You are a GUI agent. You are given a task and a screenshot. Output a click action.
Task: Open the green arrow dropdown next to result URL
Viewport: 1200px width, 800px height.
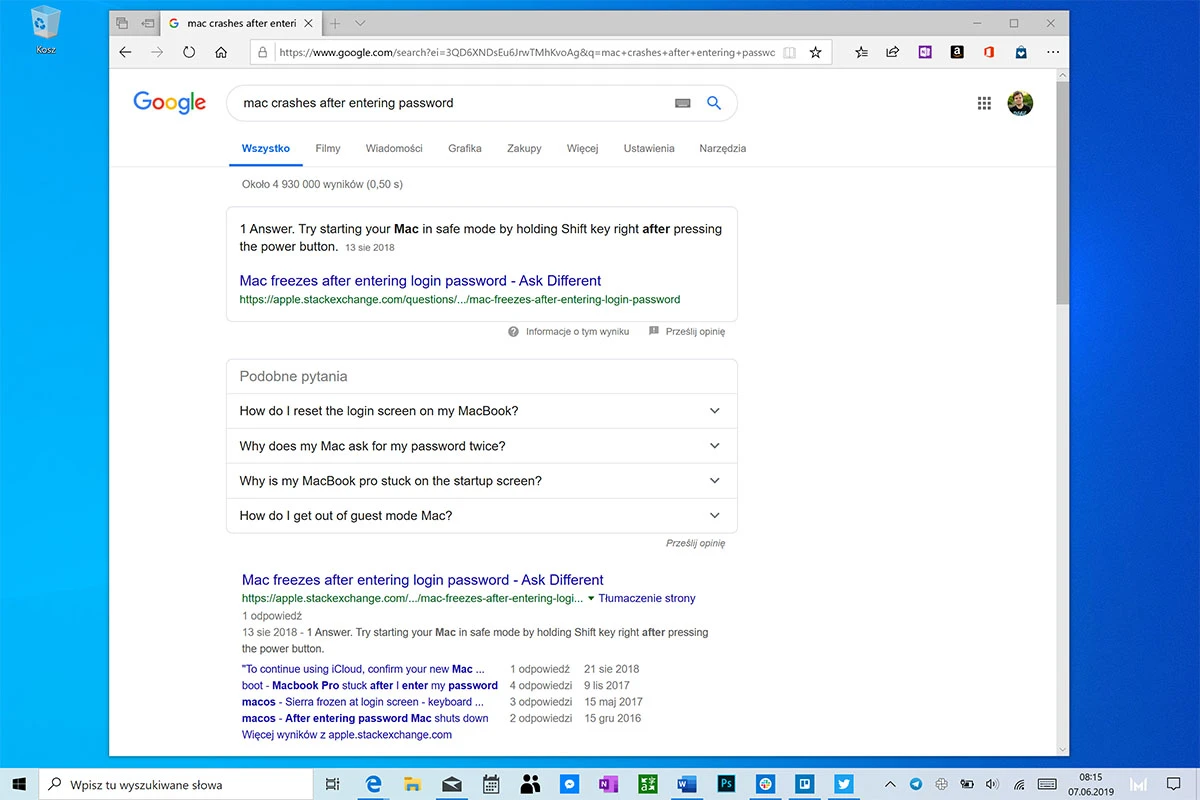coord(591,599)
